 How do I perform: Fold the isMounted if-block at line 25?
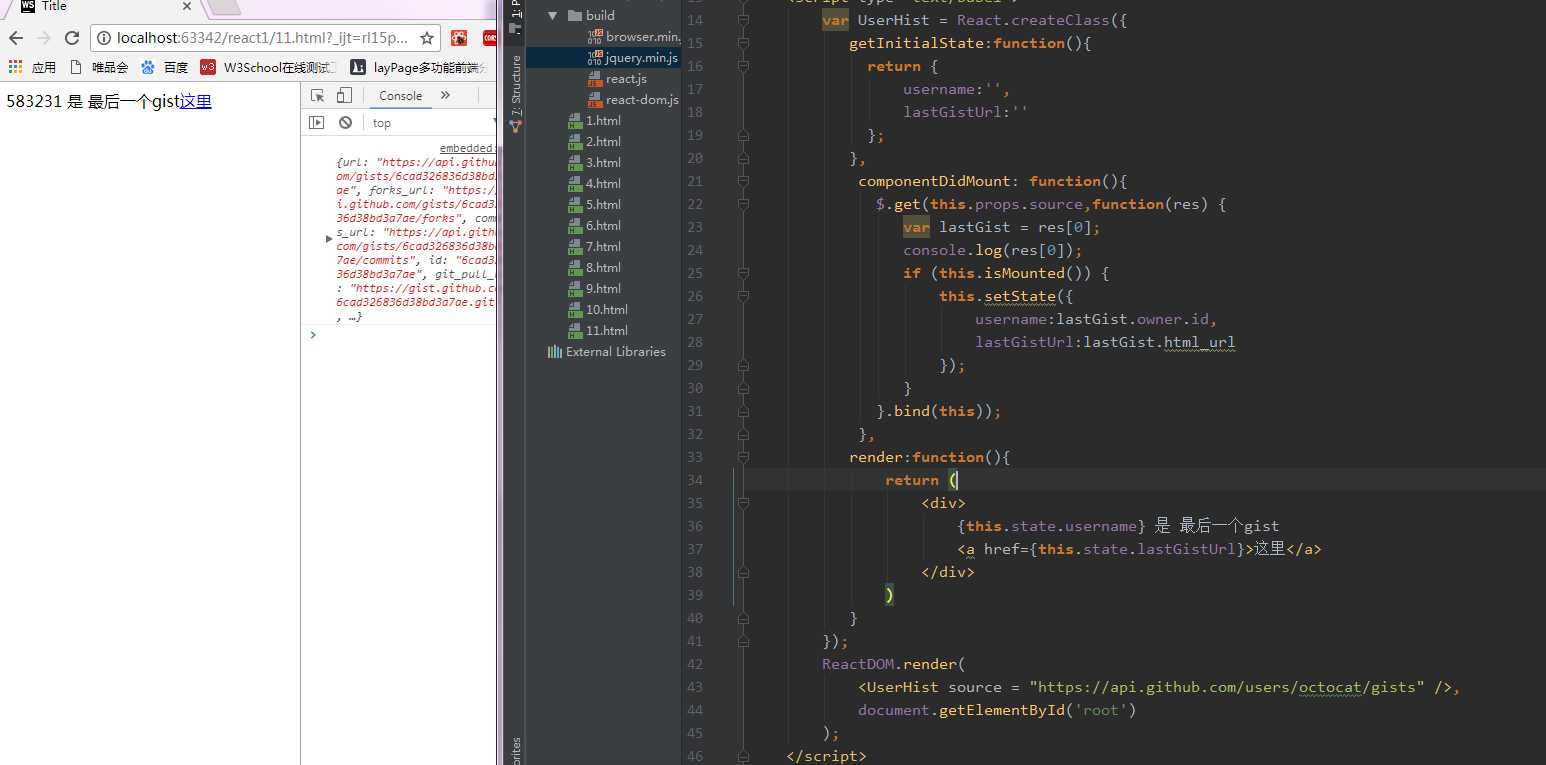point(743,273)
